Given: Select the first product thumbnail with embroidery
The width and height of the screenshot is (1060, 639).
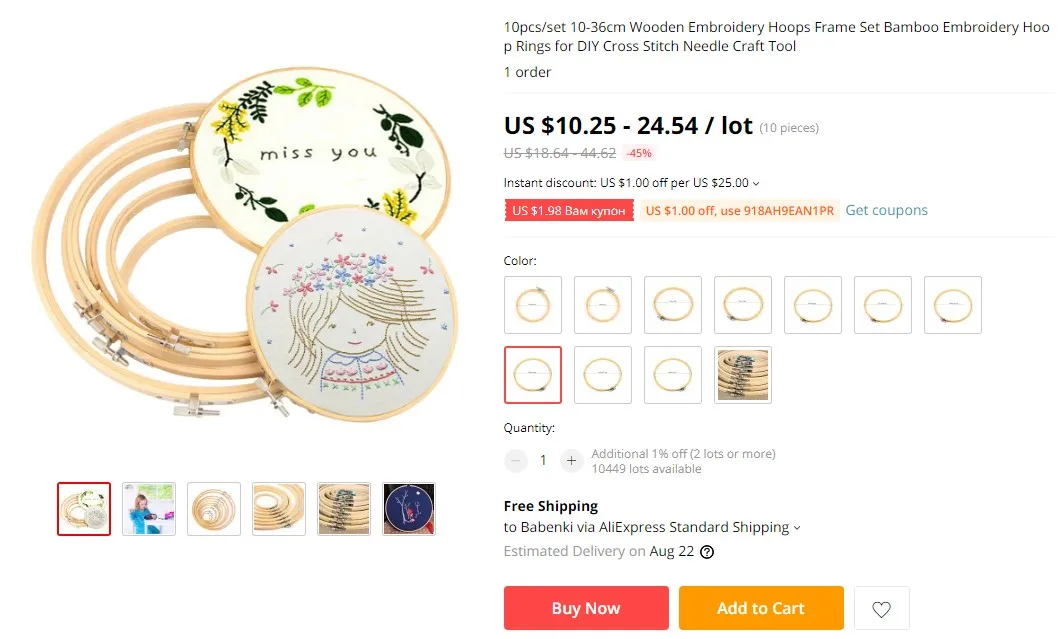Looking at the screenshot, I should pyautogui.click(x=84, y=509).
